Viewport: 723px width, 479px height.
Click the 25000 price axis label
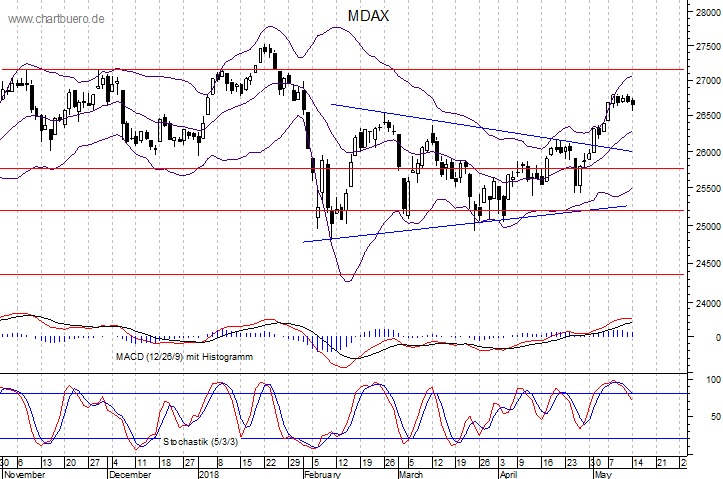704,227
